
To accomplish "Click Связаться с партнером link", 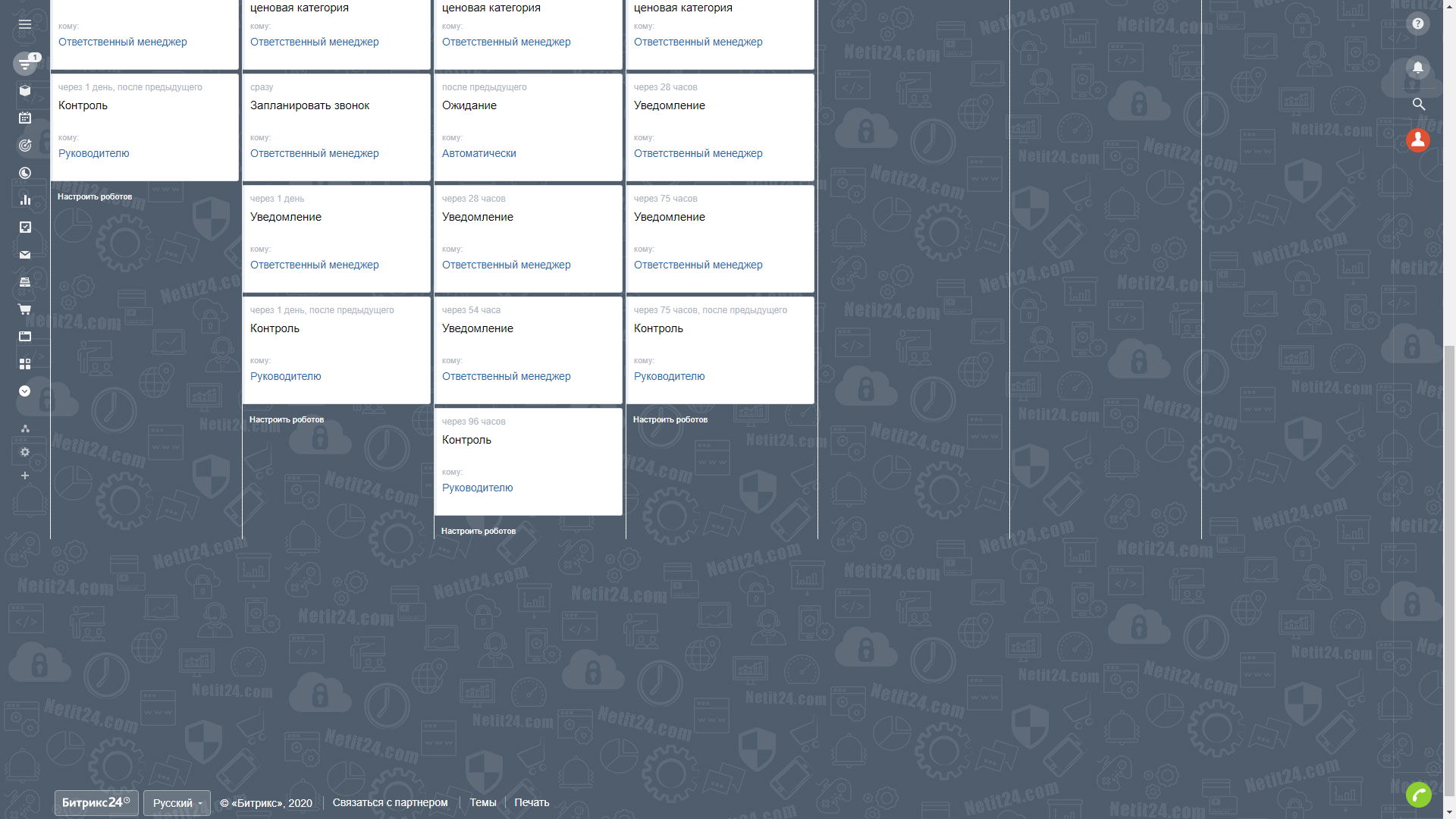I will click(x=390, y=802).
